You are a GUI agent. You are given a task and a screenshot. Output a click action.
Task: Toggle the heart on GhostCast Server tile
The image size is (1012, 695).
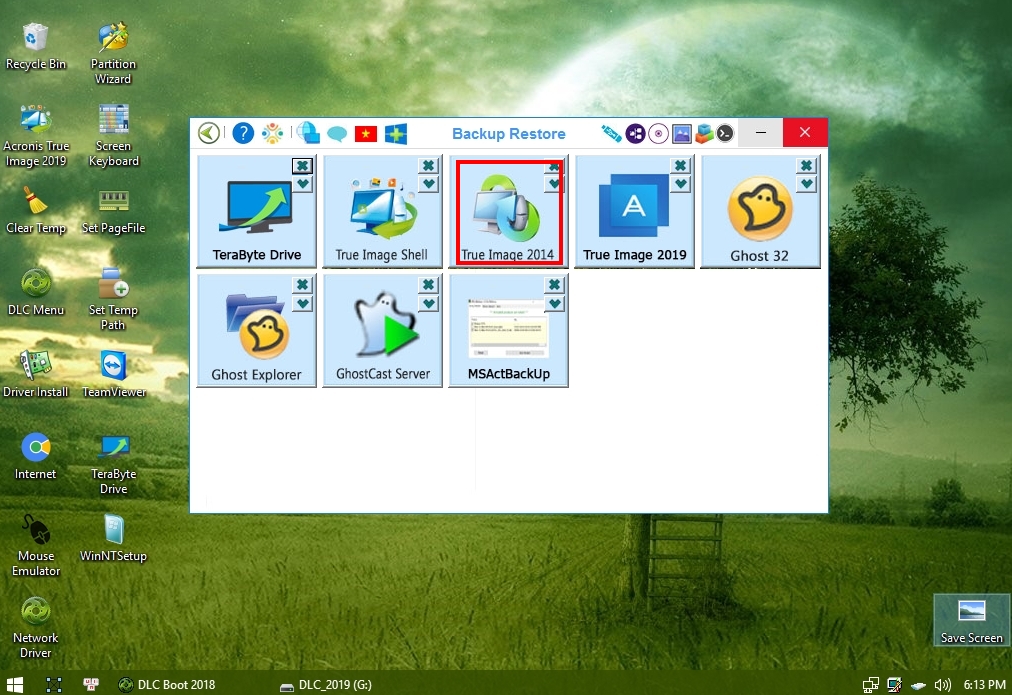[x=428, y=303]
